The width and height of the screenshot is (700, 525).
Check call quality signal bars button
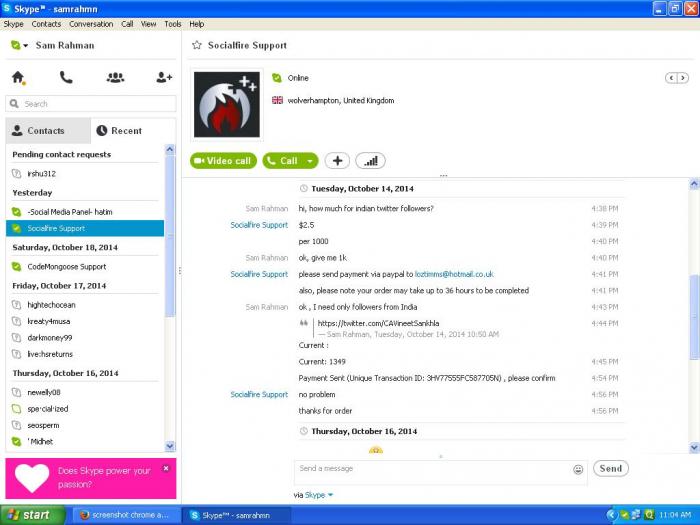click(371, 161)
